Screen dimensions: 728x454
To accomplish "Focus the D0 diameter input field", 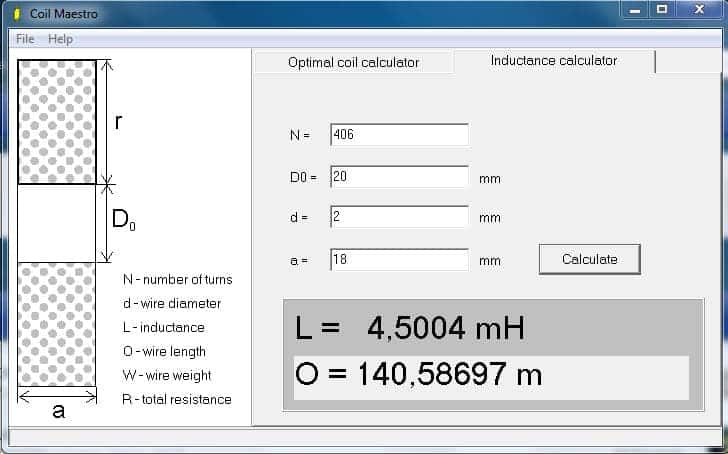I will click(x=399, y=176).
